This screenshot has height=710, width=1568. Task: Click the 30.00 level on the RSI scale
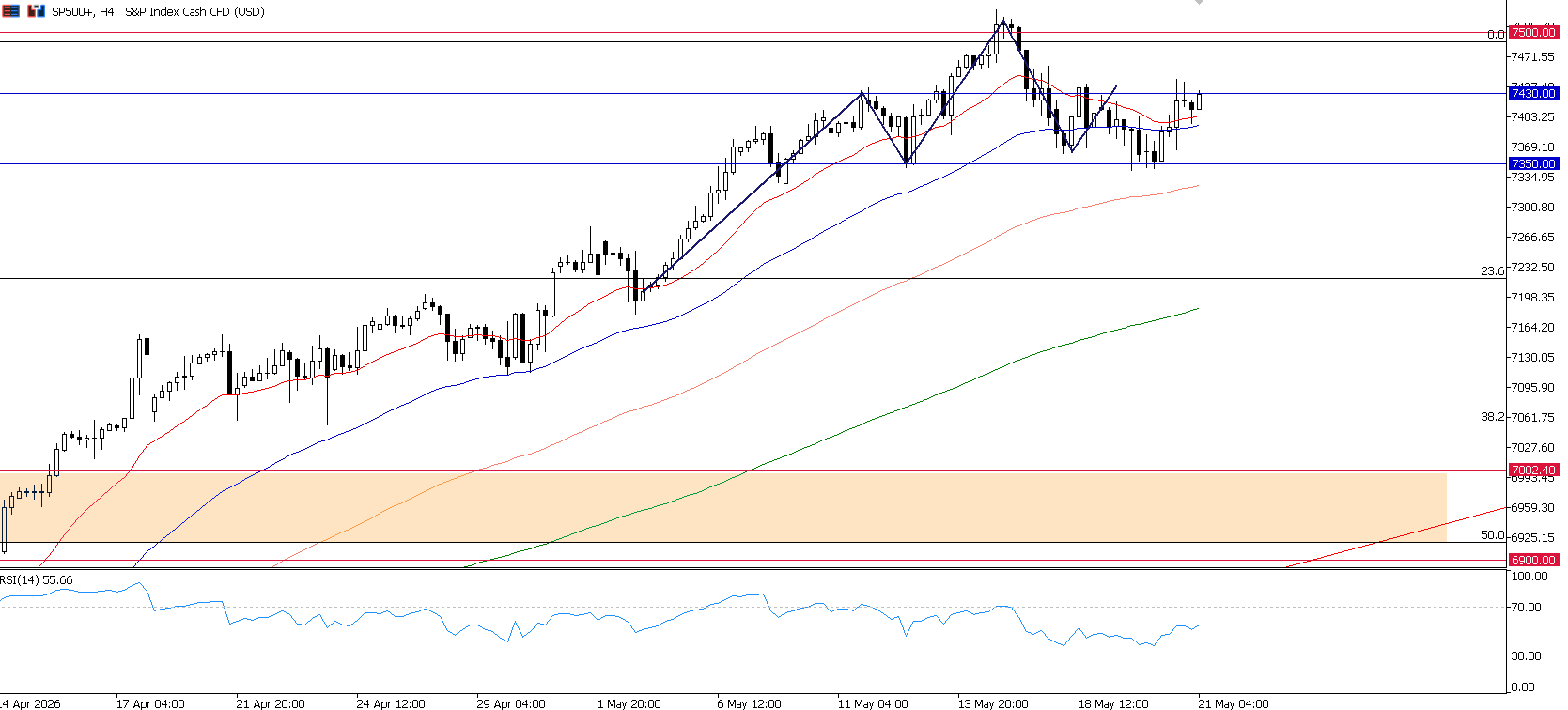pos(1526,656)
